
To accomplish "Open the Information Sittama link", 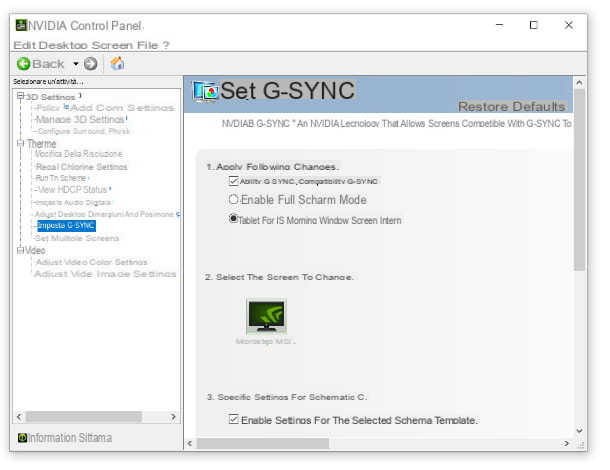I will coord(70,438).
